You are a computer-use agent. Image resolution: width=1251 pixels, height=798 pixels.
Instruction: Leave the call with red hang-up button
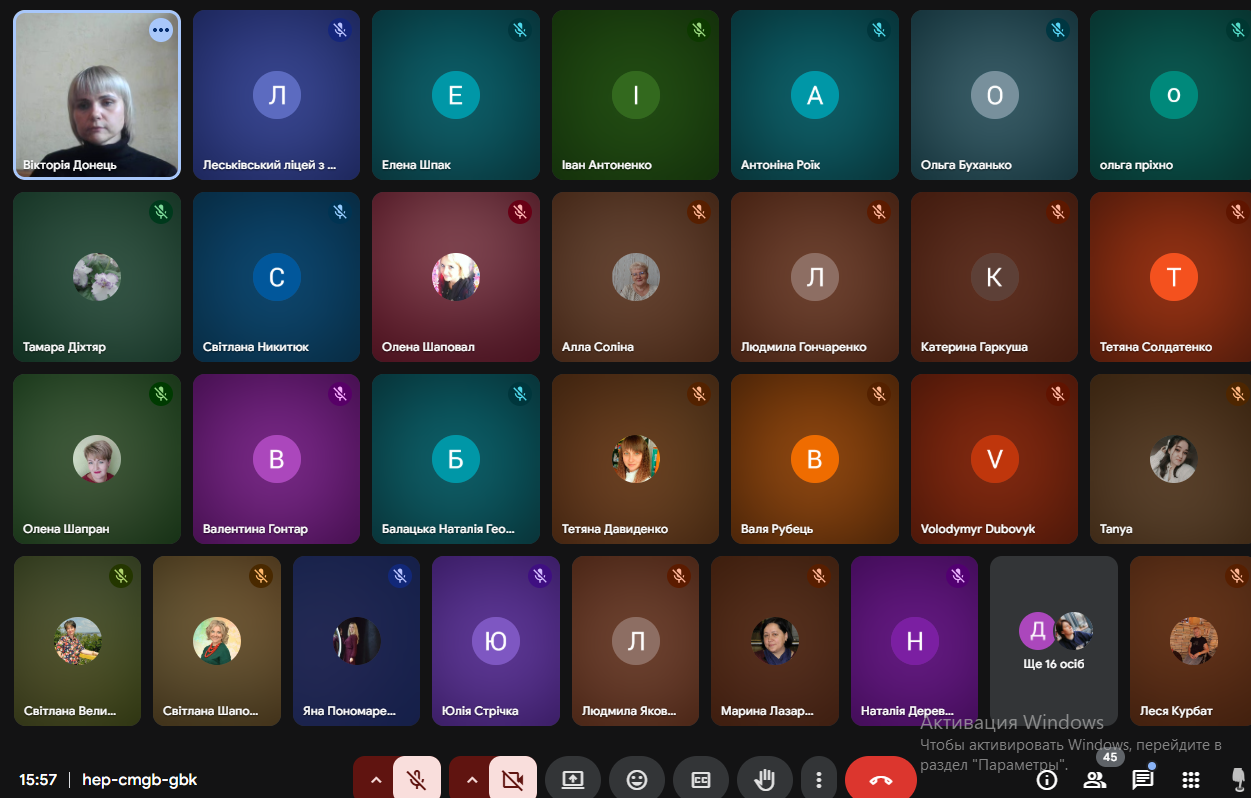coord(881,780)
